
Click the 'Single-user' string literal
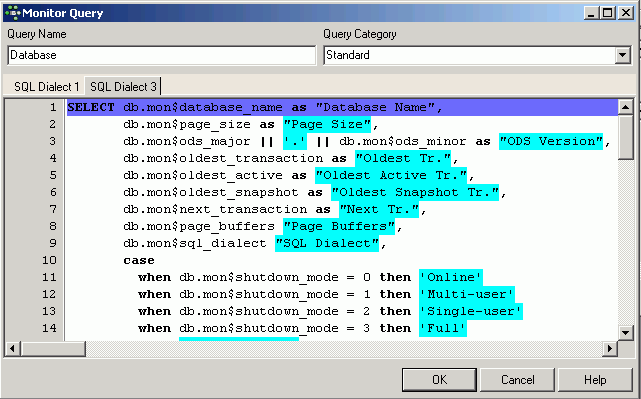tap(471, 311)
